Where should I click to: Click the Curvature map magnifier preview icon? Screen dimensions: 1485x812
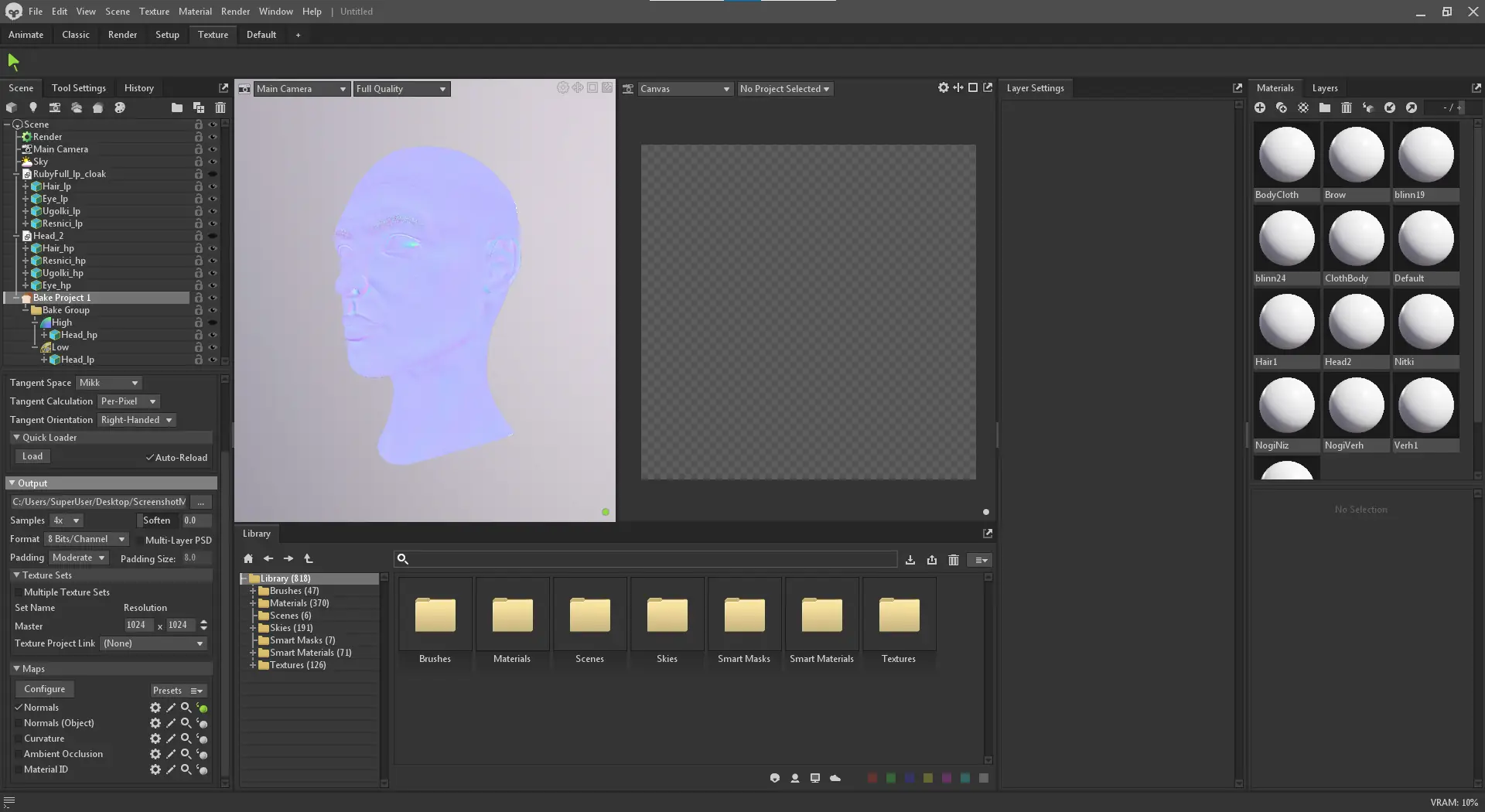click(186, 739)
